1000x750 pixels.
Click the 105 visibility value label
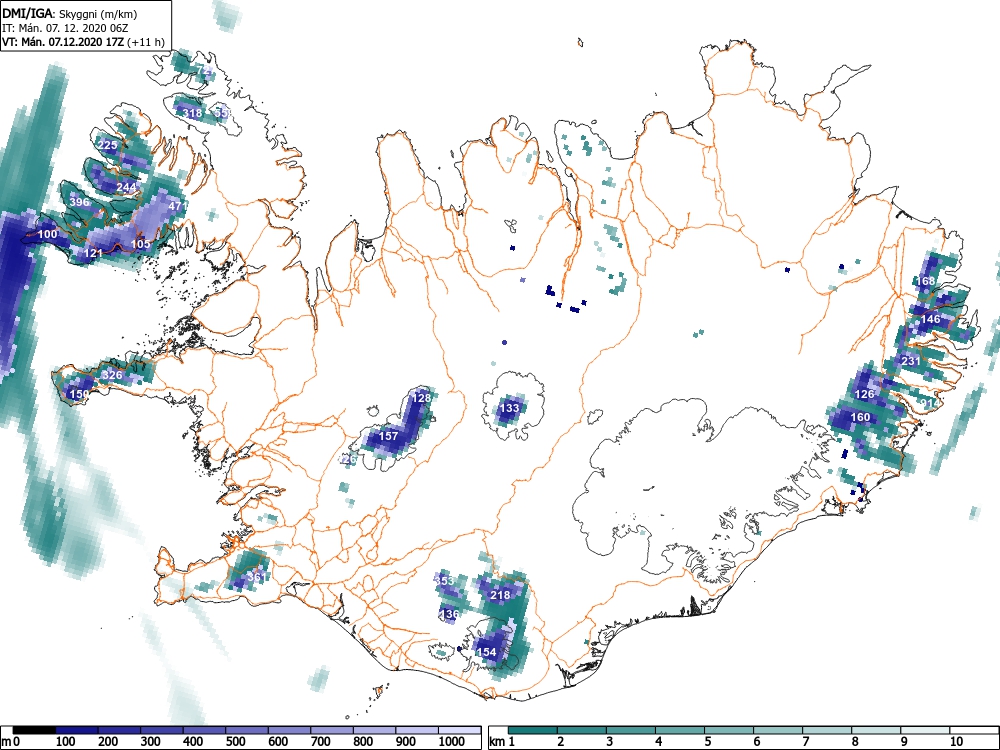140,244
